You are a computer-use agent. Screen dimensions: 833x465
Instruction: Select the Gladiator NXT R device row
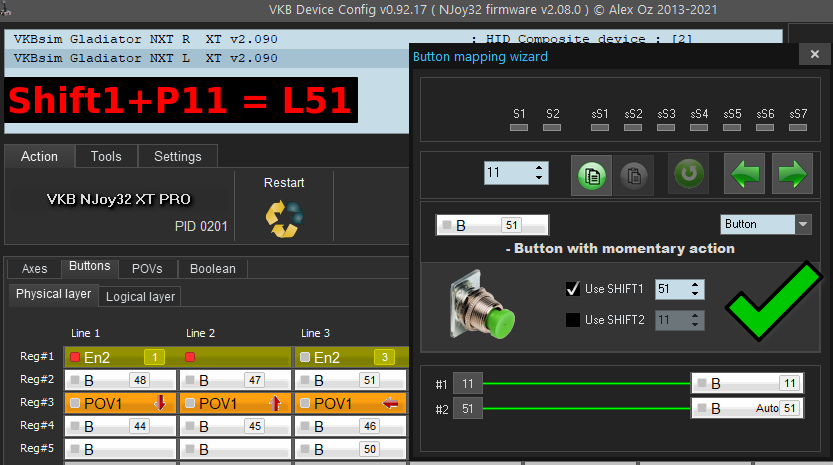(207, 39)
